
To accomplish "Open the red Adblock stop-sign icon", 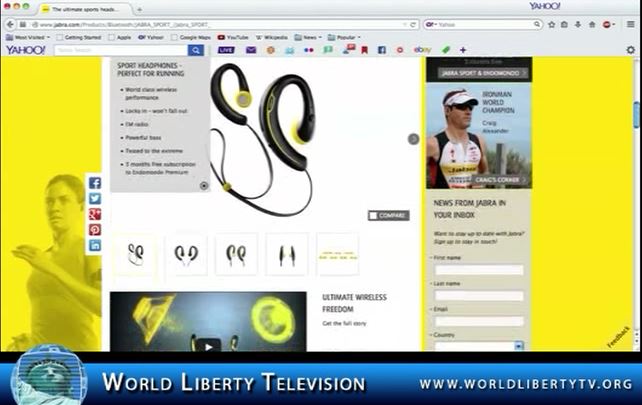I will [x=607, y=25].
